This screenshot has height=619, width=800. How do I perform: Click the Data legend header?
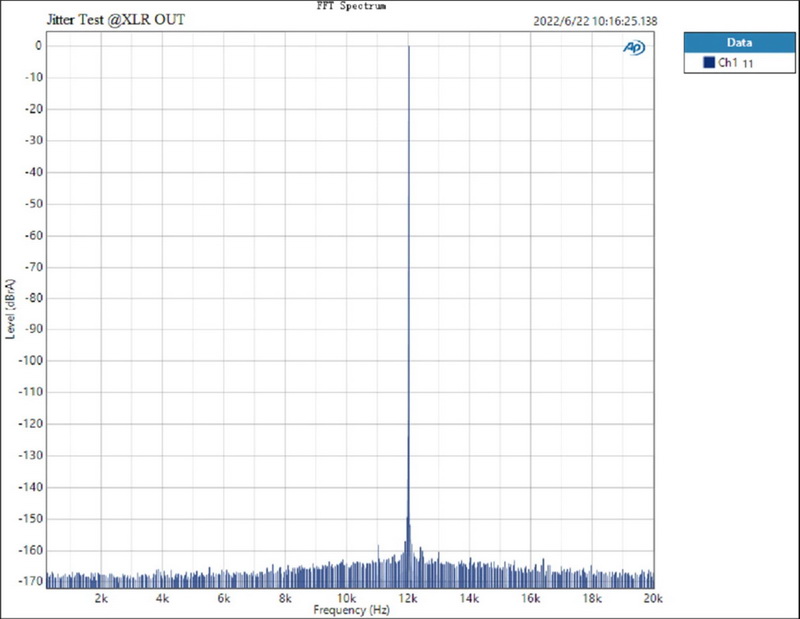point(739,43)
